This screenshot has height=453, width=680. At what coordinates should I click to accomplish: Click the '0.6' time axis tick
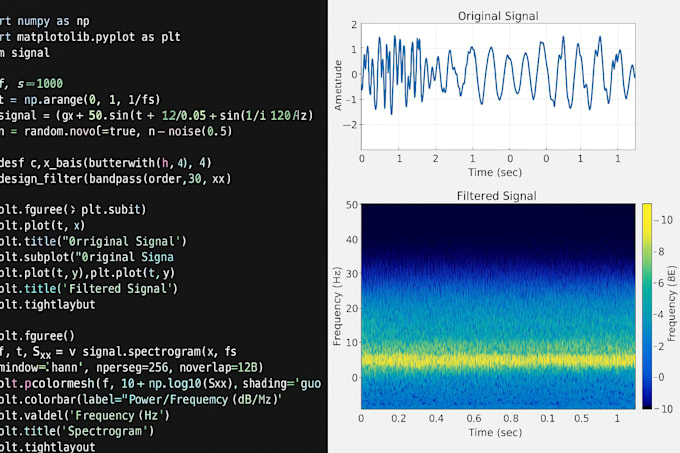pyautogui.click(x=474, y=418)
